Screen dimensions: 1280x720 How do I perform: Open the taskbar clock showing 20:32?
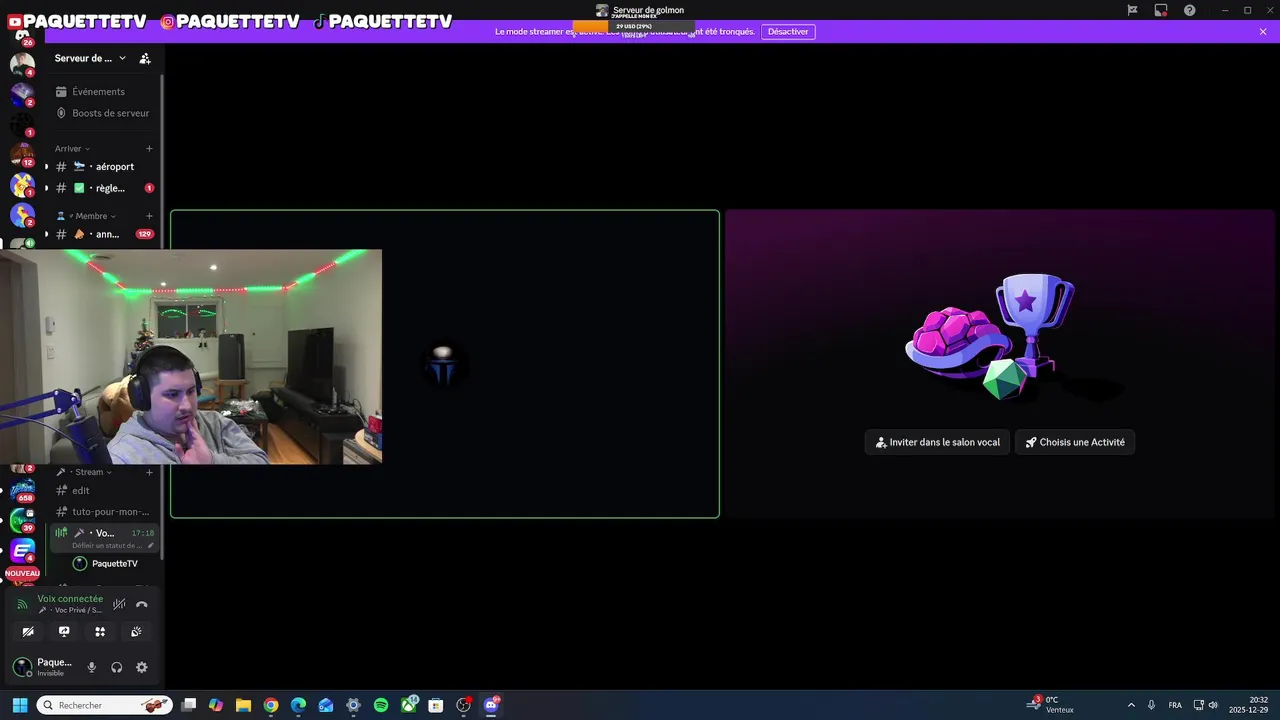(x=1250, y=705)
